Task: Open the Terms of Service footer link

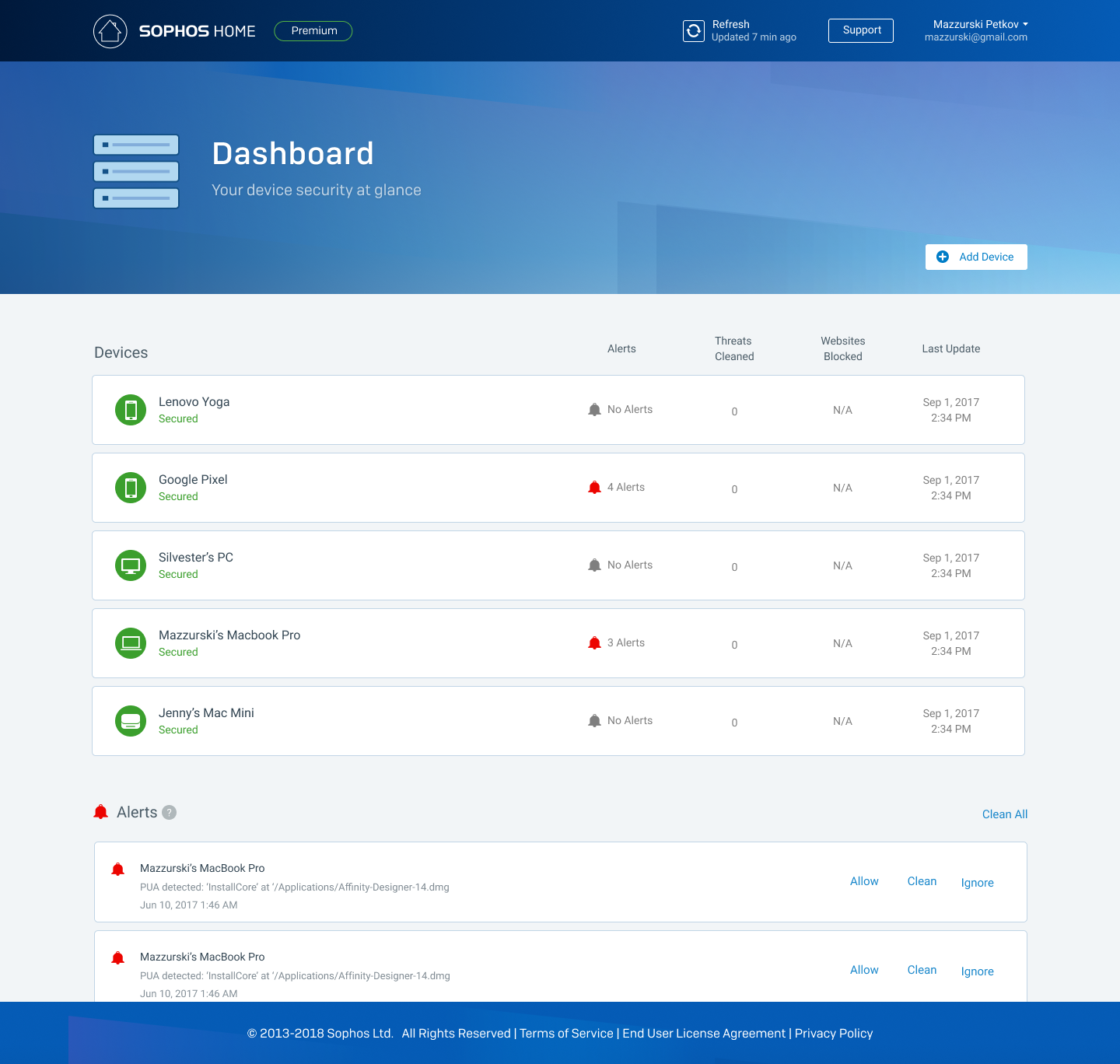Action: tap(566, 1033)
